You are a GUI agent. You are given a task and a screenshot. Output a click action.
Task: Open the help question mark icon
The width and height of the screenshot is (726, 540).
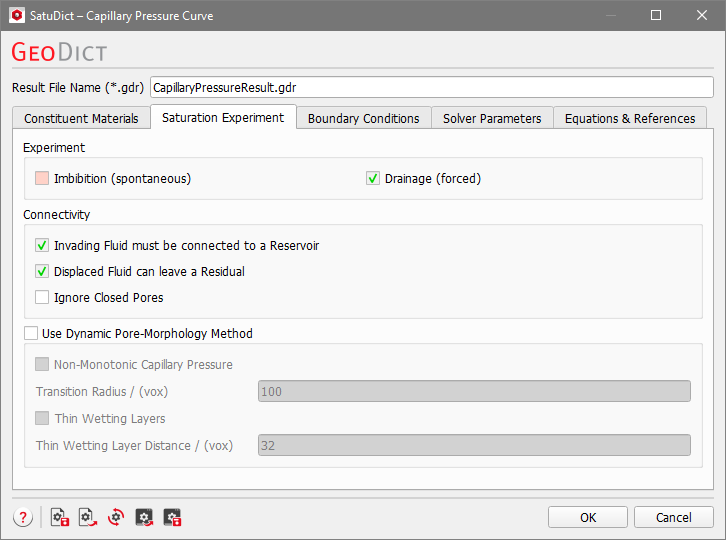[23, 517]
